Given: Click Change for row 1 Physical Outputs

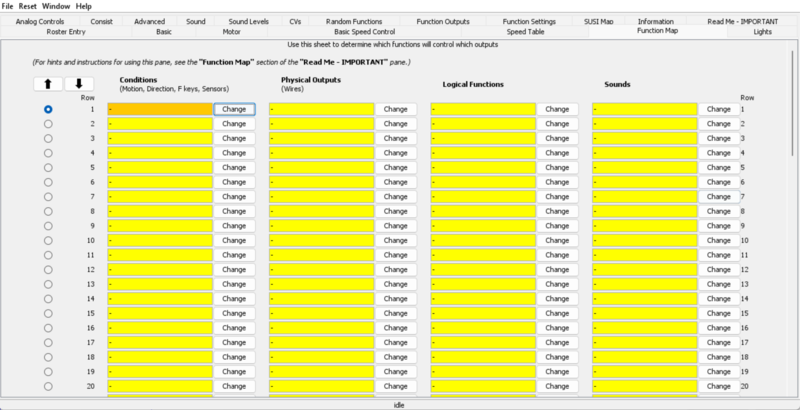Looking at the screenshot, I should pos(395,109).
